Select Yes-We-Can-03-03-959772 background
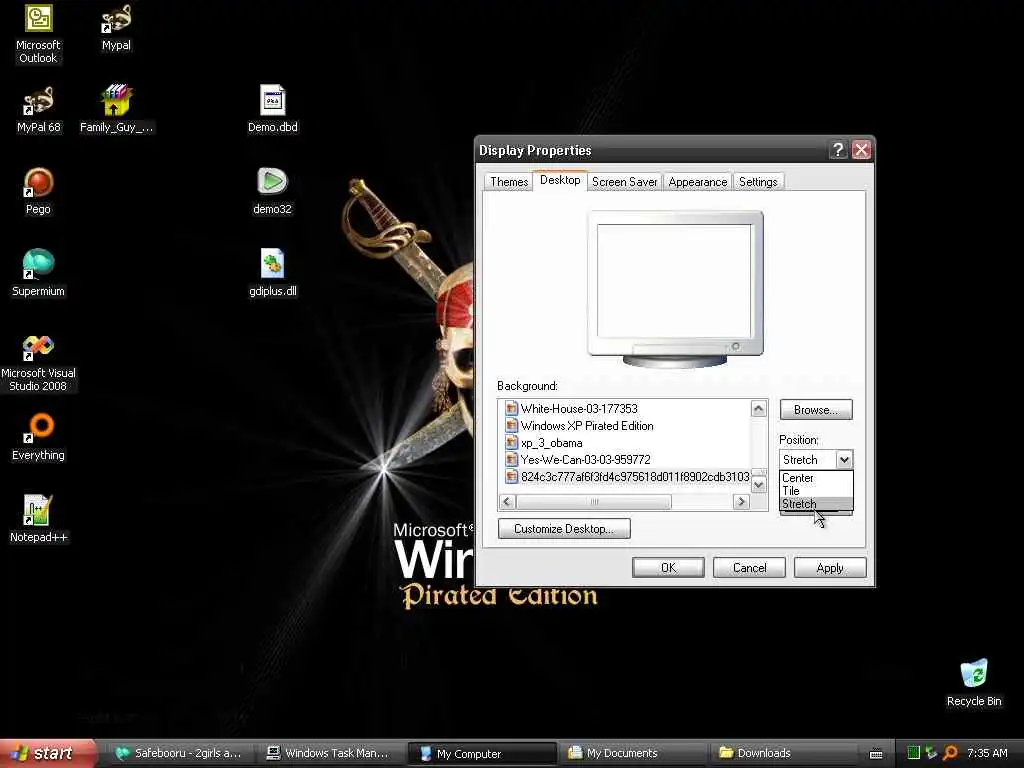 coord(585,460)
